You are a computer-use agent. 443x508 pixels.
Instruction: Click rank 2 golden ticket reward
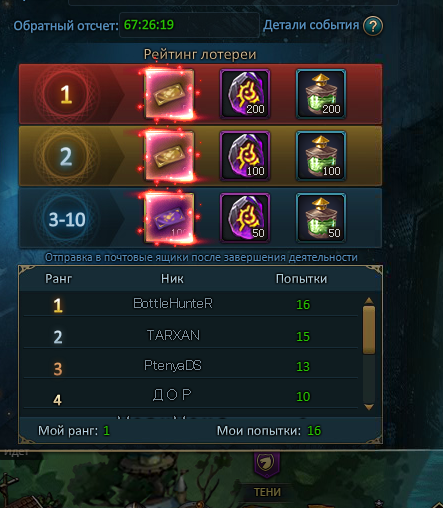169,156
